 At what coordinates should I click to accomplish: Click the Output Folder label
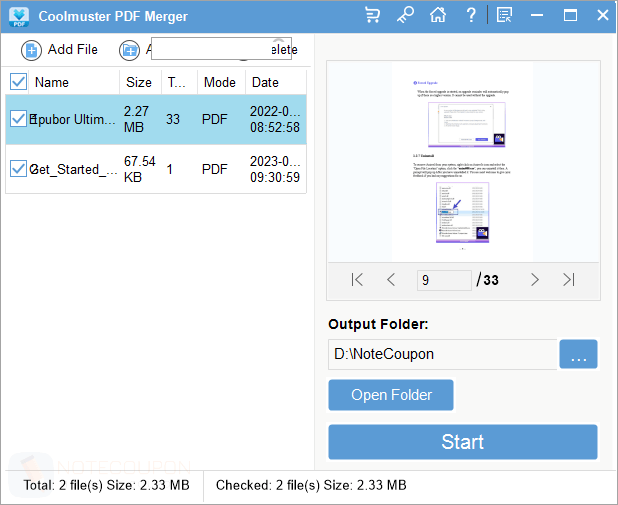click(378, 324)
